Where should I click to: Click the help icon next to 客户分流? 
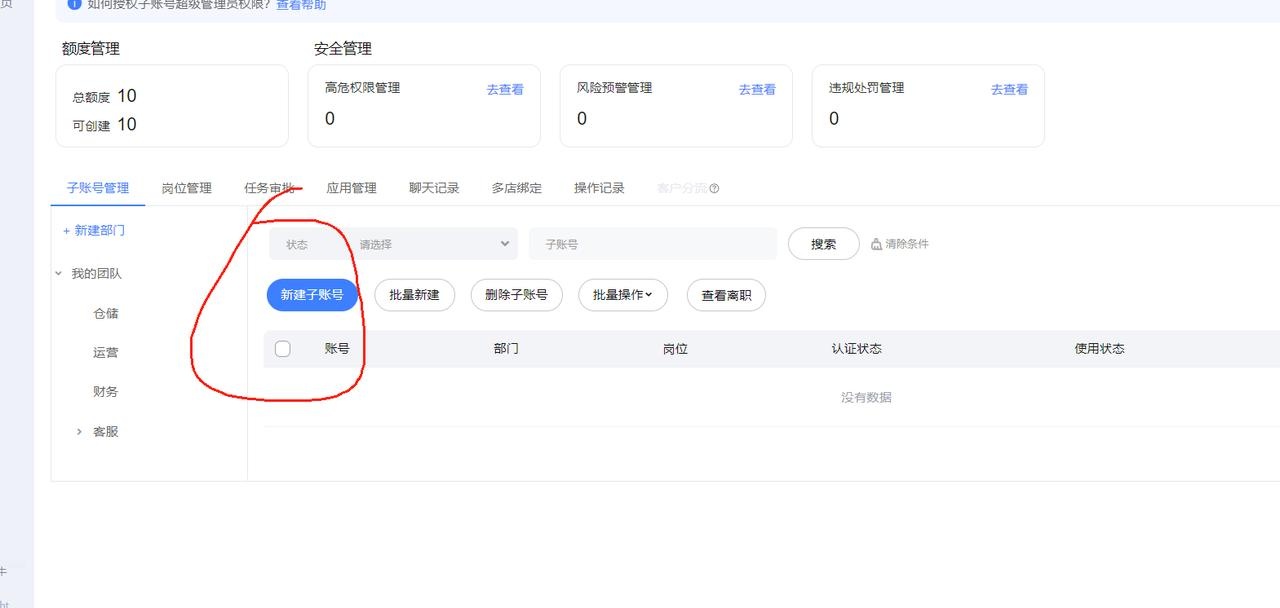click(714, 188)
